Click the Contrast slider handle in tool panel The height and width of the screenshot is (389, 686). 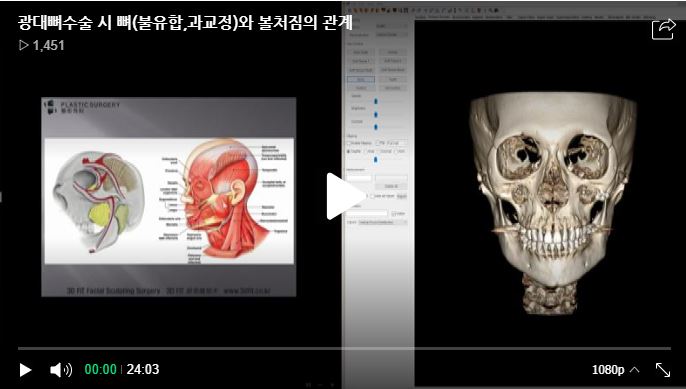tap(376, 127)
